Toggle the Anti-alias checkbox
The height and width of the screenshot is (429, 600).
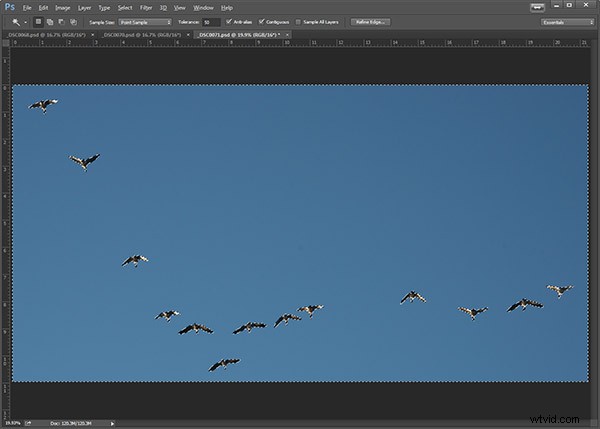click(x=229, y=22)
